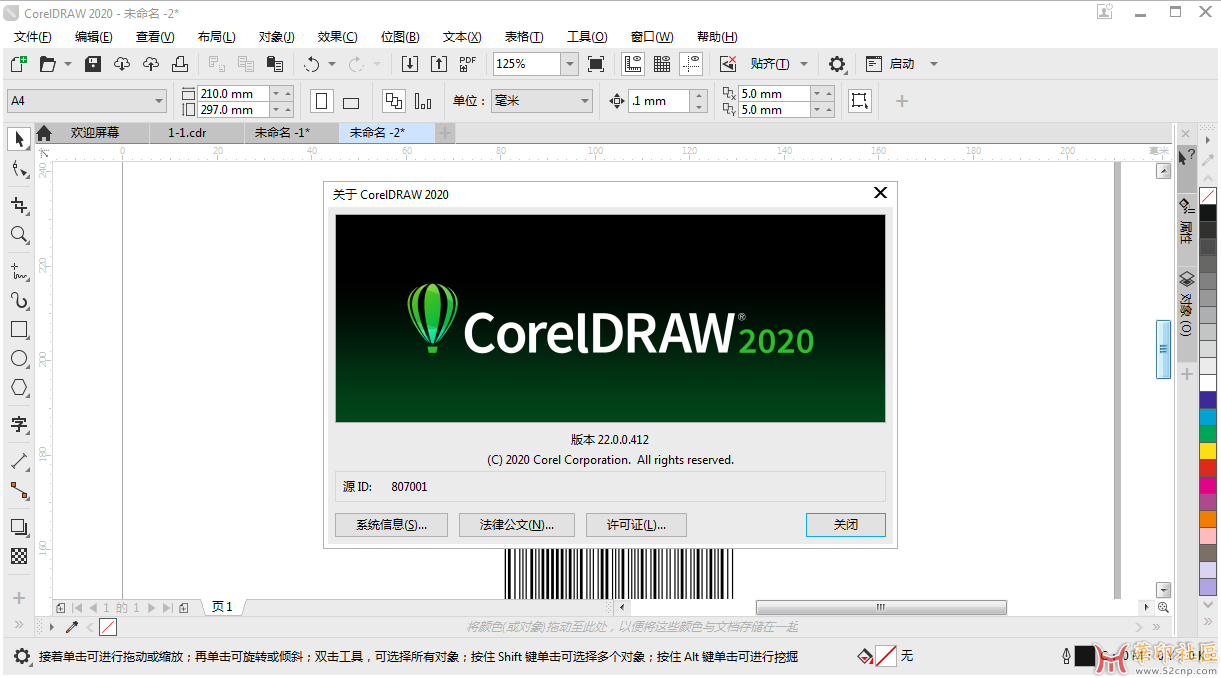The height and width of the screenshot is (678, 1221).
Task: Pick the cyan blue swatch in palette
Action: 1208,417
